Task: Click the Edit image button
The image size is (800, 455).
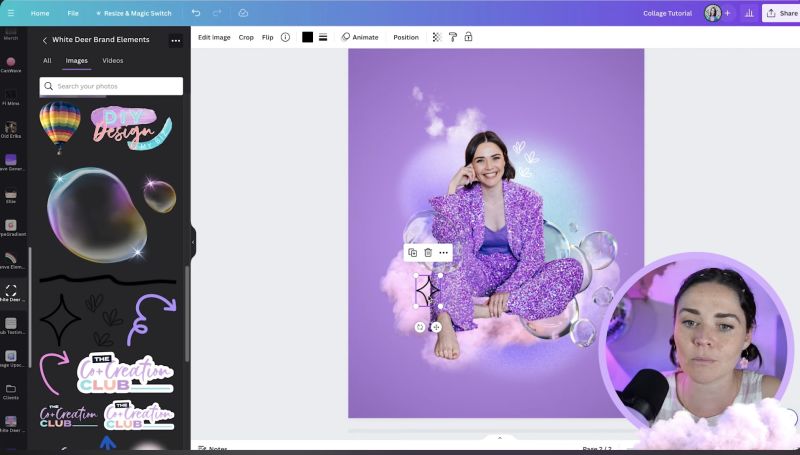Action: click(214, 37)
